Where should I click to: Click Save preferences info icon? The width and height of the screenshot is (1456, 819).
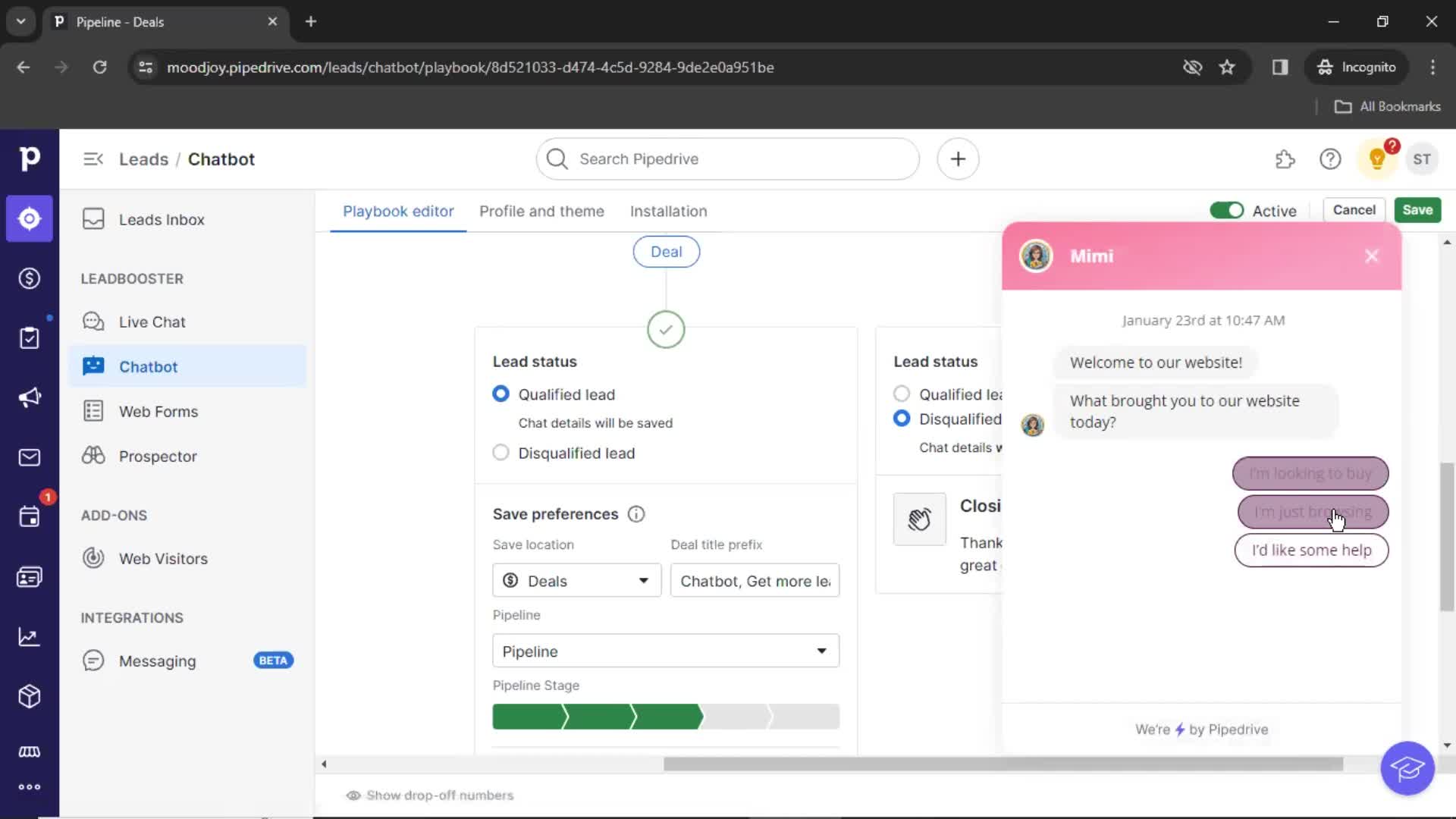click(x=636, y=514)
